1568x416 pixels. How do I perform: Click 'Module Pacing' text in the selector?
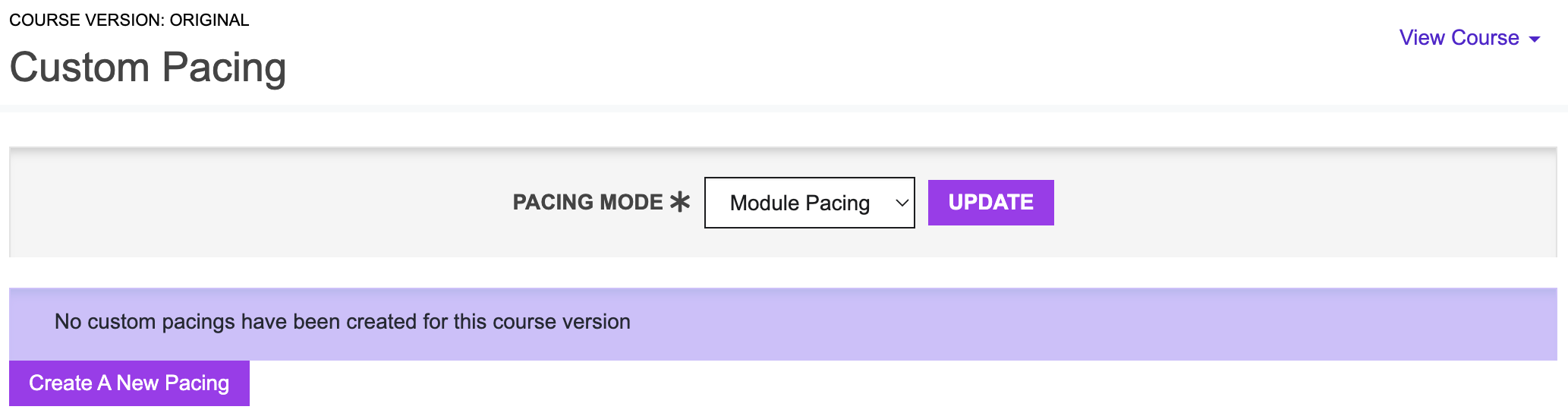(799, 203)
